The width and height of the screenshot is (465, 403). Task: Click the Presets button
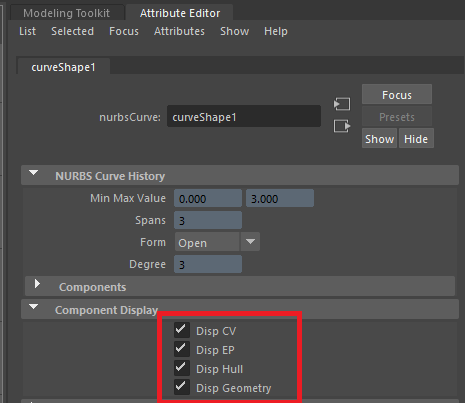(397, 117)
